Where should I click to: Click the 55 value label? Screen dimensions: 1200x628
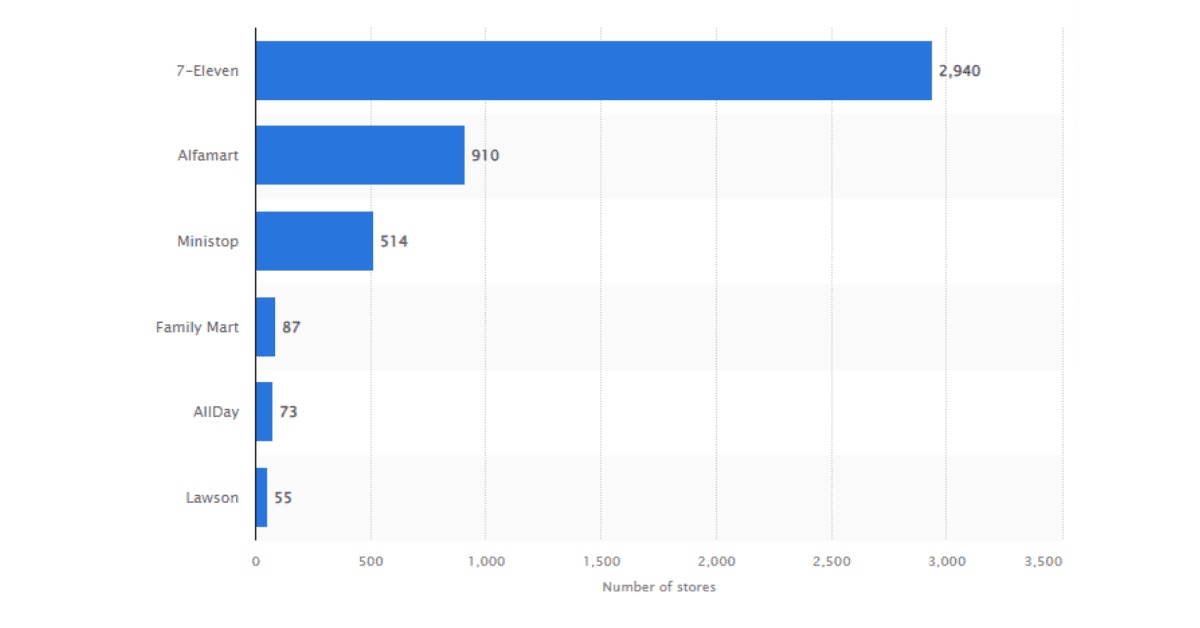coord(283,497)
